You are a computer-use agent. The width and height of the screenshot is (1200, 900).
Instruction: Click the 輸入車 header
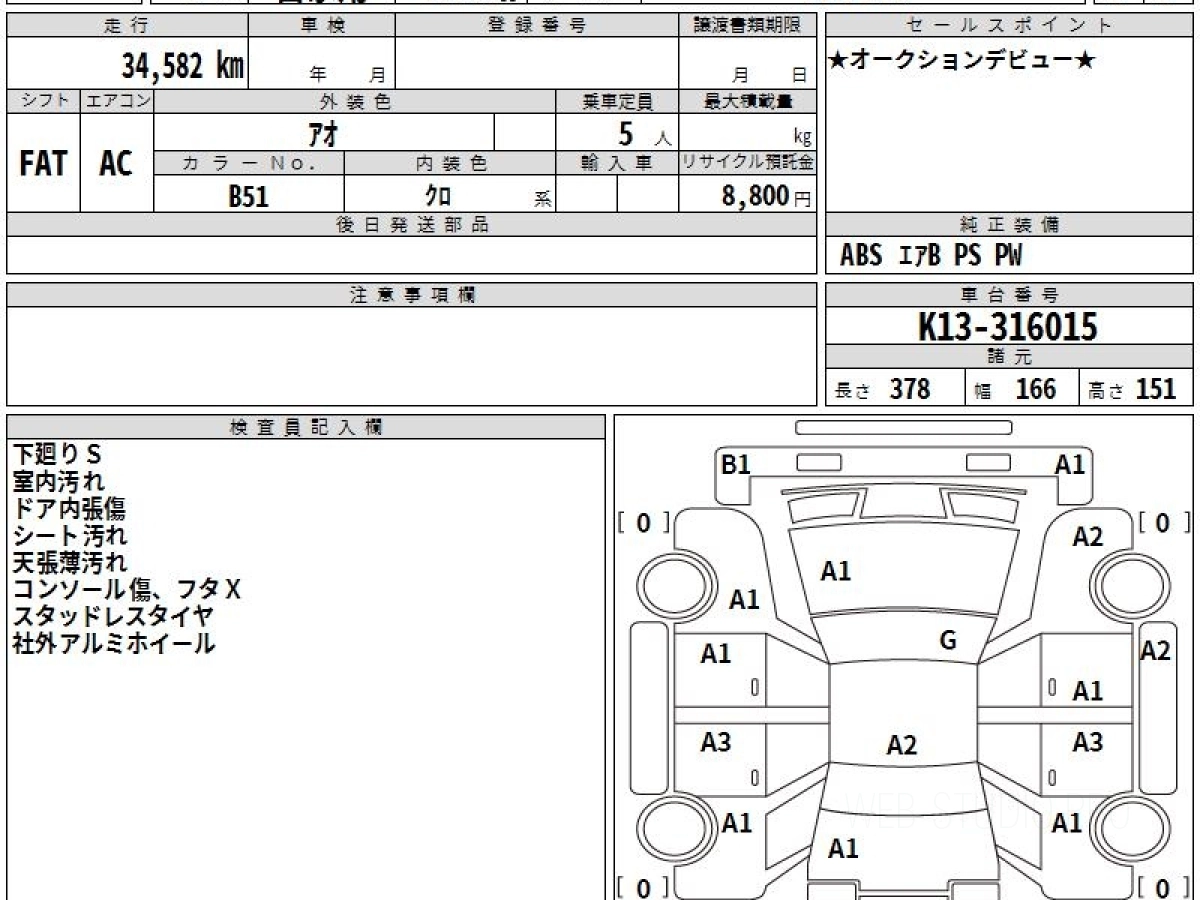tap(617, 163)
